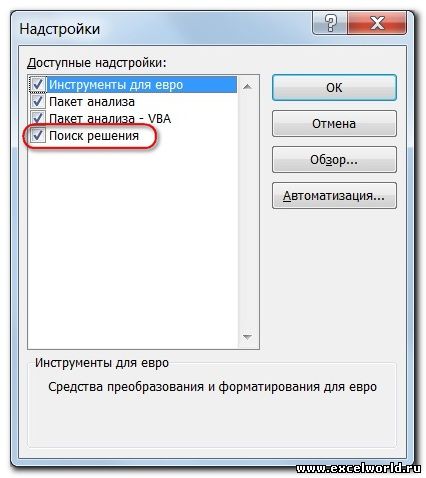426x478 pixels.
Task: Select the Инструменты для евро list entry
Action: click(116, 85)
